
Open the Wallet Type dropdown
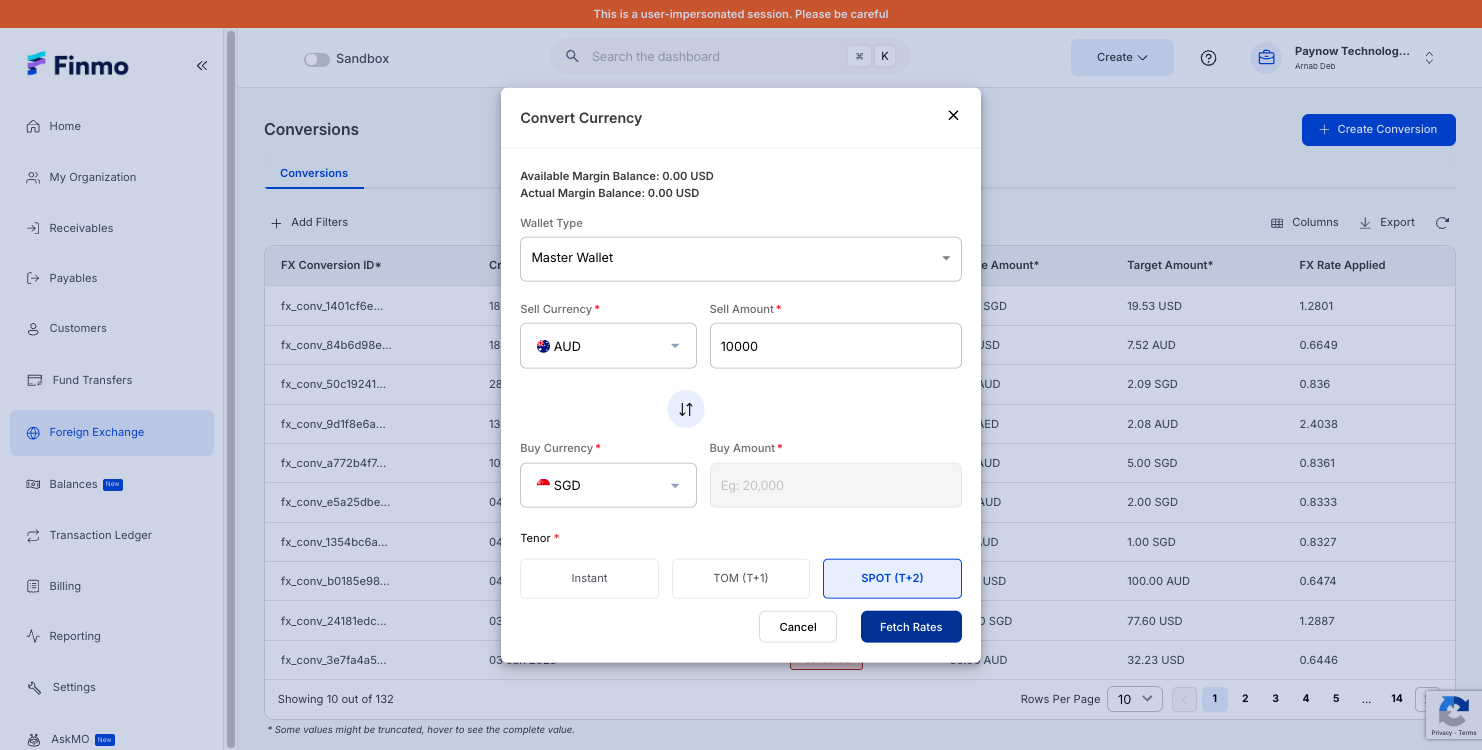pyautogui.click(x=741, y=258)
